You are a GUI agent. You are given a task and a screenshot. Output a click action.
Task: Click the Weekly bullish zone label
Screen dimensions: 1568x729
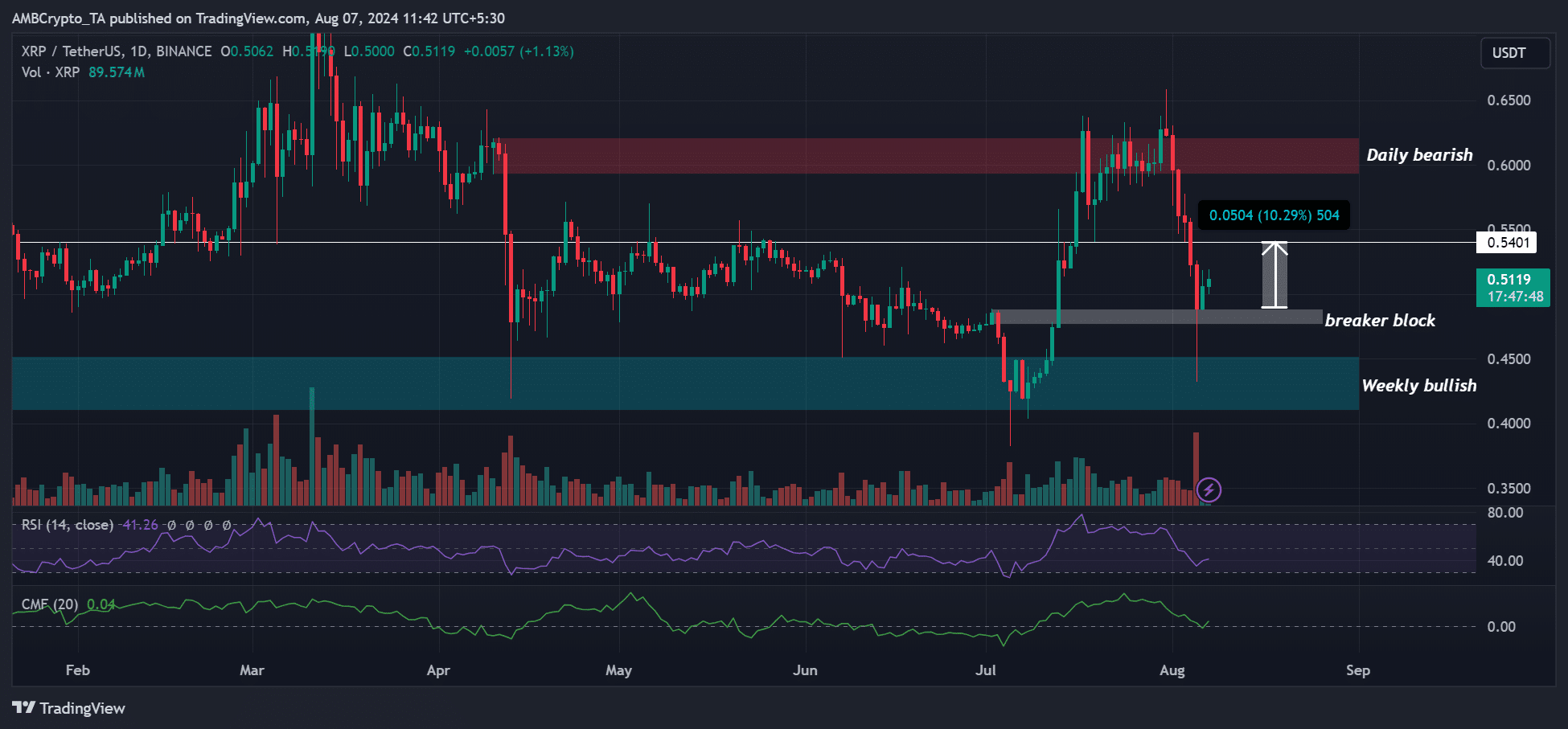(x=1419, y=386)
